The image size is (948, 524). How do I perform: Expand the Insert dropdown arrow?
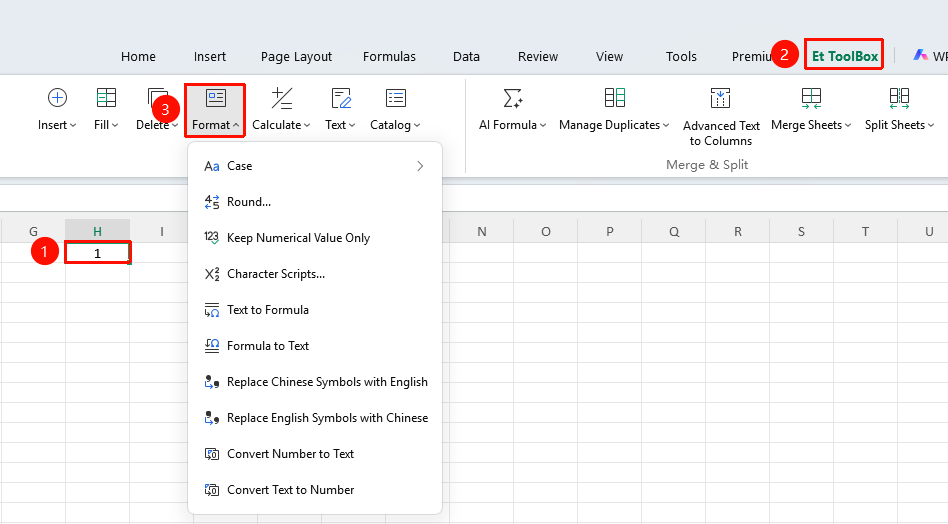(x=73, y=125)
